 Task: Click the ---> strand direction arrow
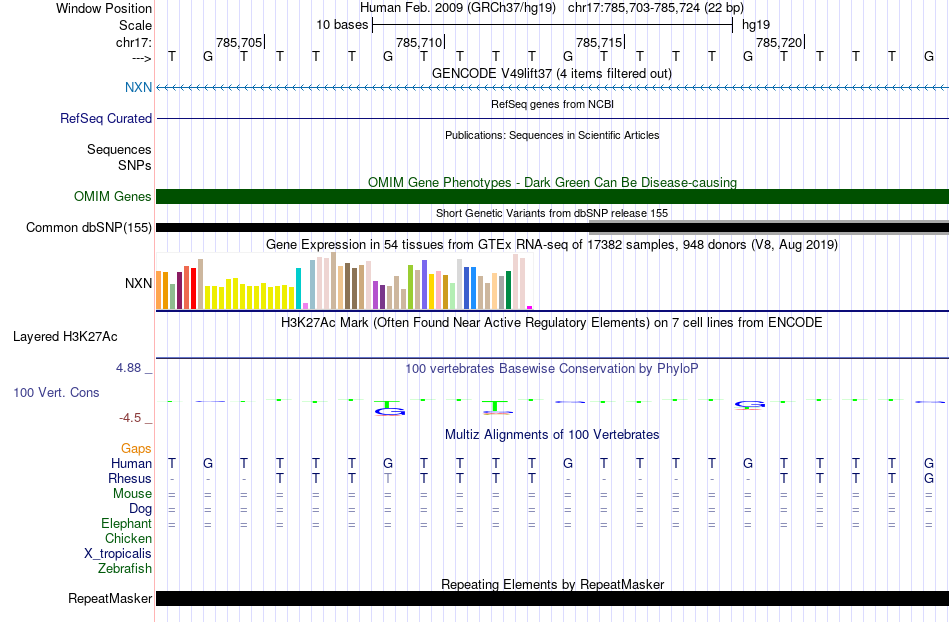(141, 58)
